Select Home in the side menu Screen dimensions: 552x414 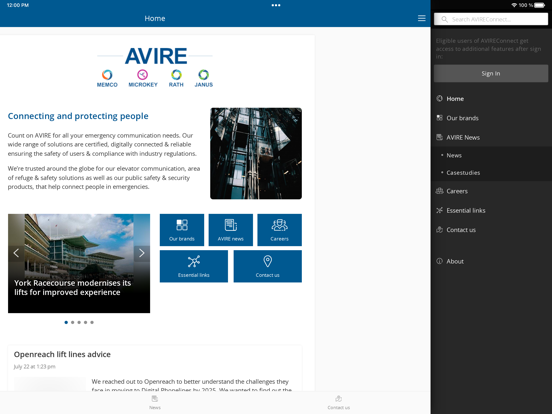(x=491, y=99)
